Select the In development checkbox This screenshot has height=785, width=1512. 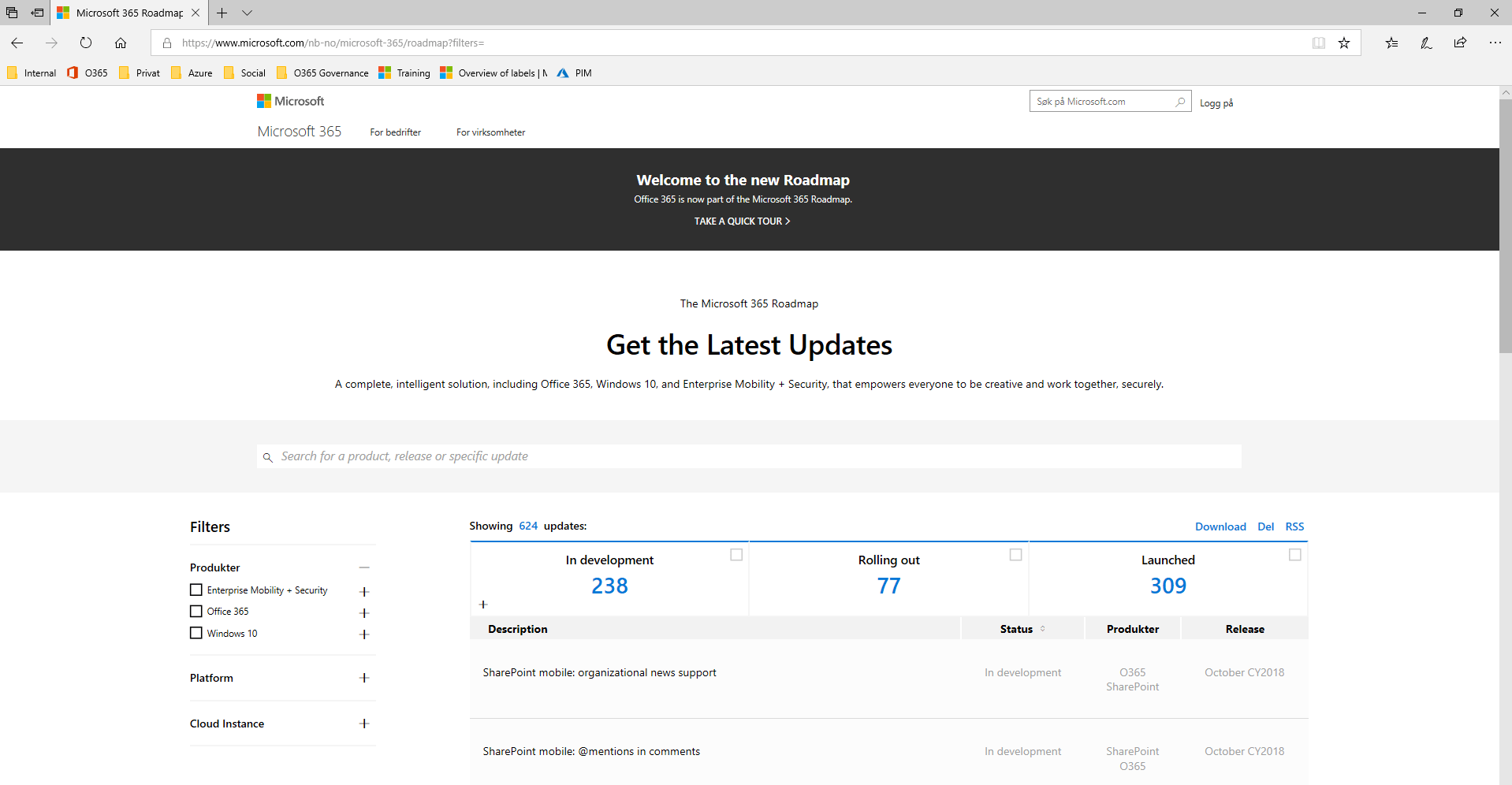click(x=736, y=555)
